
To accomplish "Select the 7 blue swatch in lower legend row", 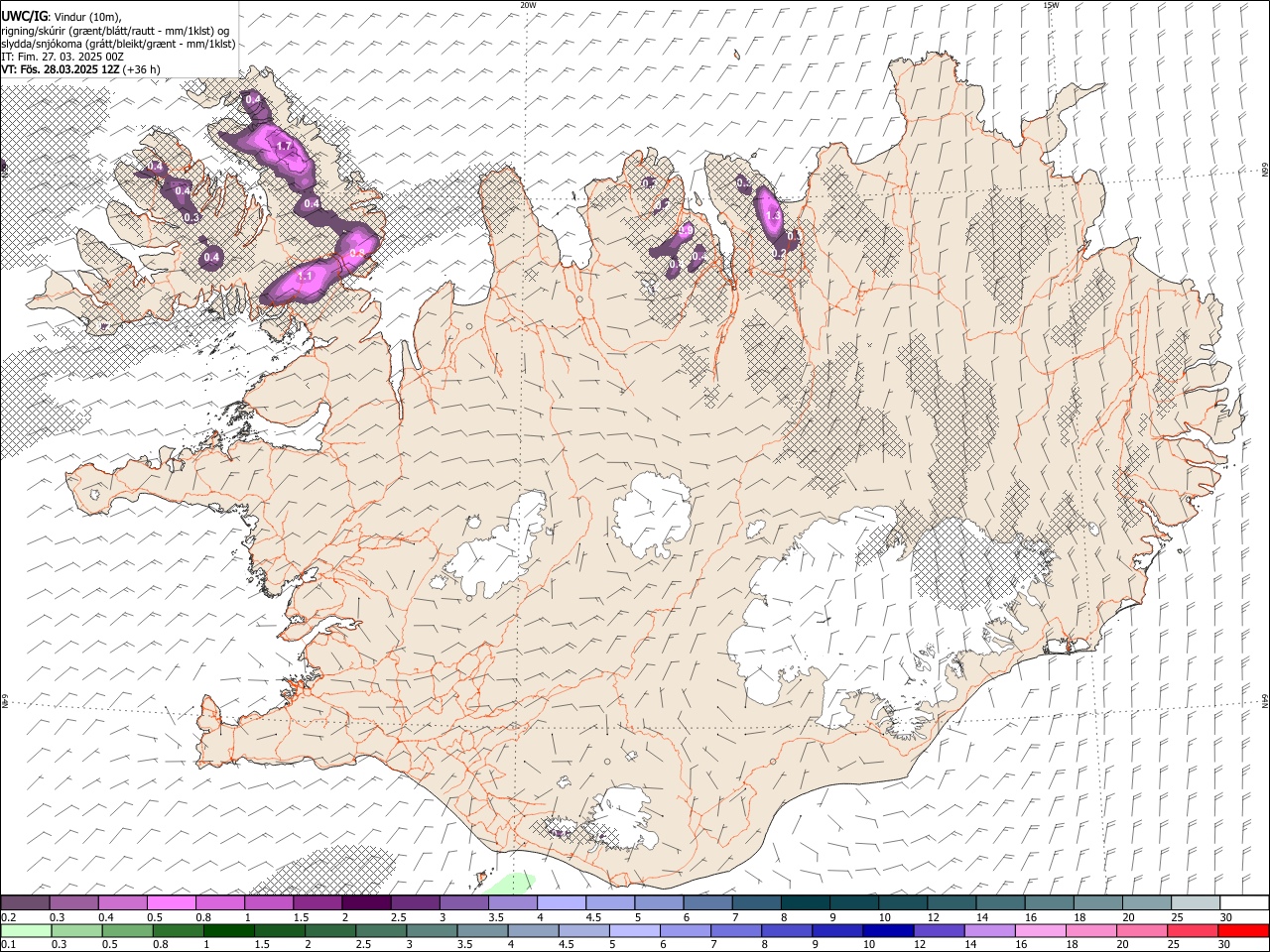I will tap(736, 930).
